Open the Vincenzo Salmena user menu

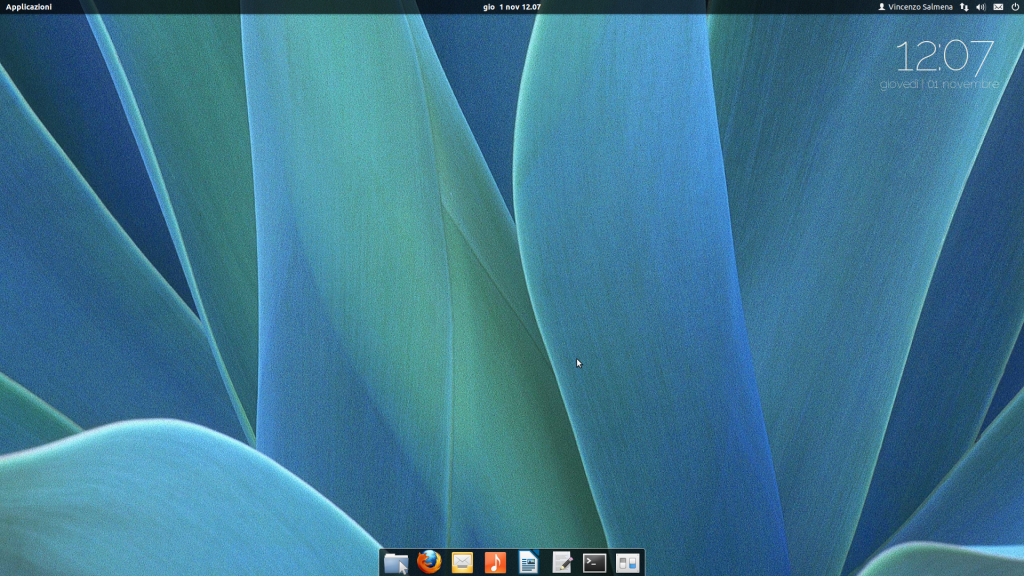[920, 7]
